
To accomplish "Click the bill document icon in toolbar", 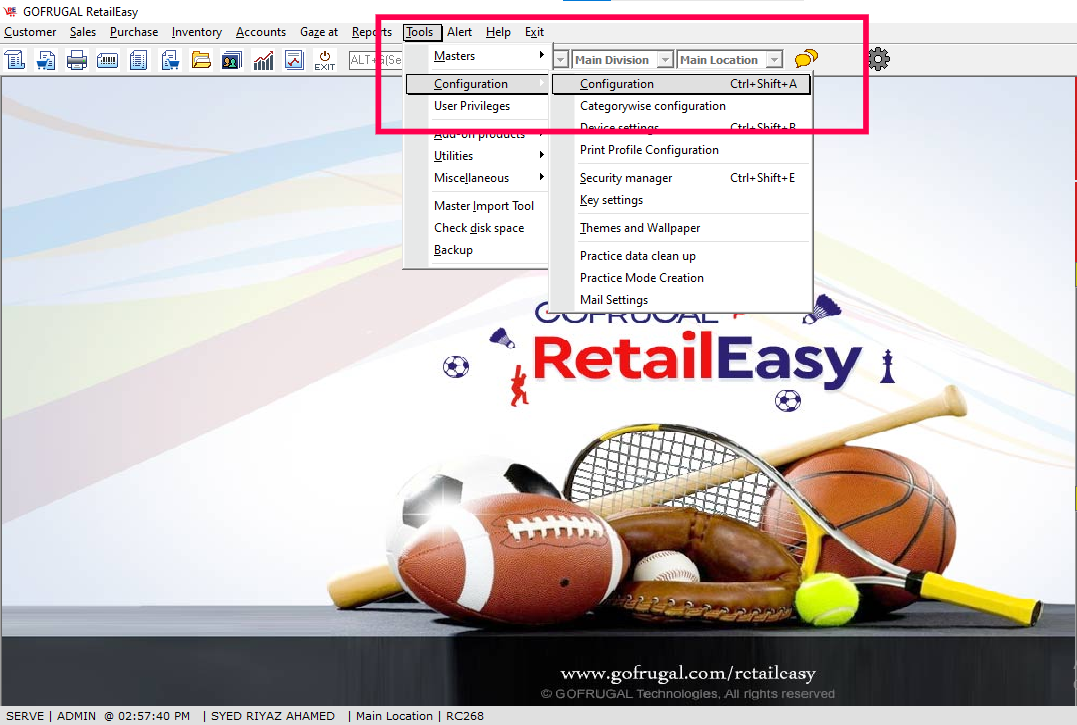I will (x=15, y=60).
